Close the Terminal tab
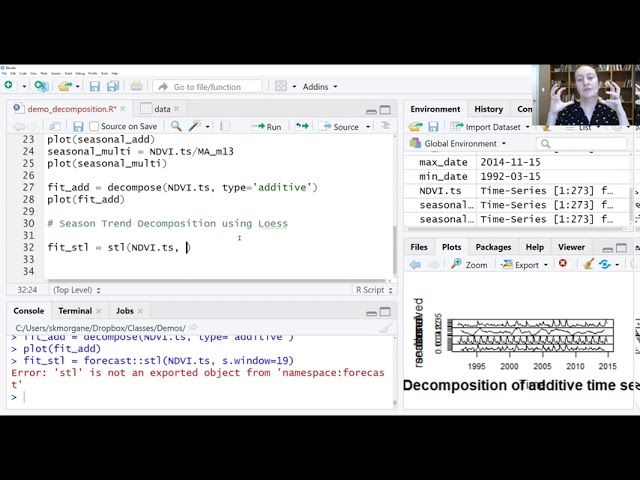This screenshot has height=480, width=640. [99, 311]
